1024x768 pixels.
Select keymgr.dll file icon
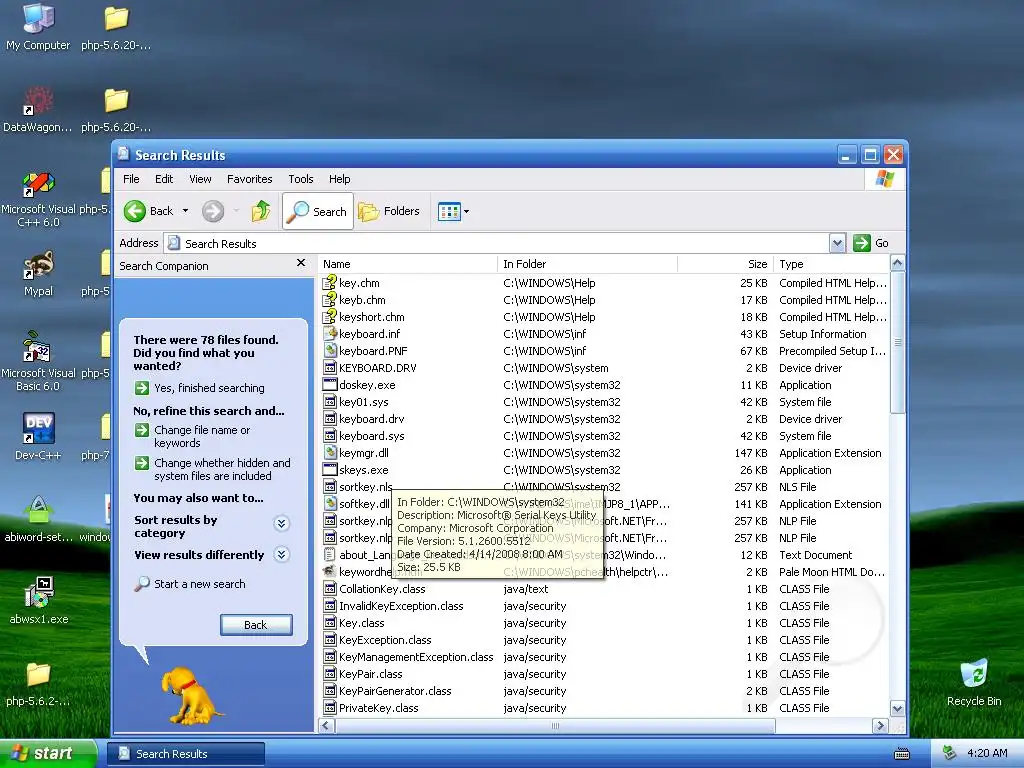pyautogui.click(x=330, y=453)
